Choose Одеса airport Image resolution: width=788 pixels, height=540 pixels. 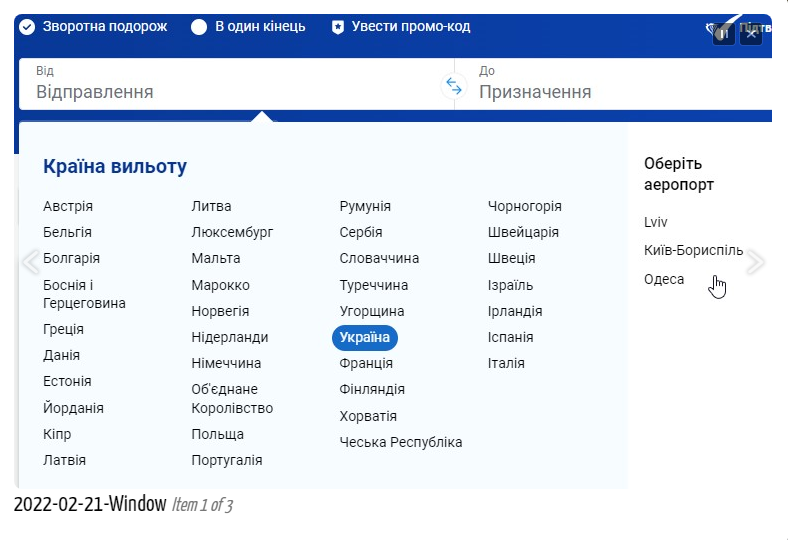coord(664,279)
